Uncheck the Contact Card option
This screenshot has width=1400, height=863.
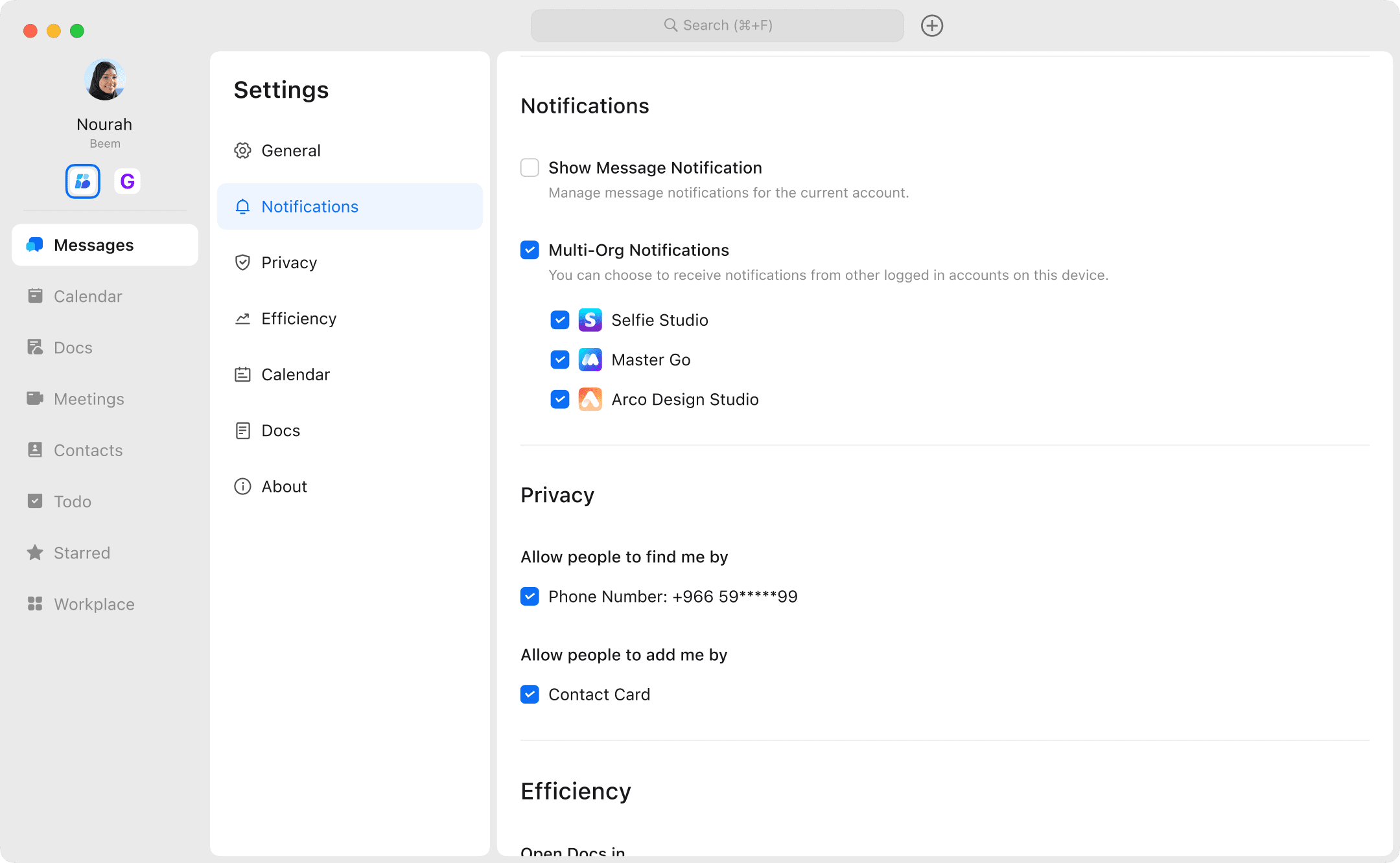click(x=530, y=695)
